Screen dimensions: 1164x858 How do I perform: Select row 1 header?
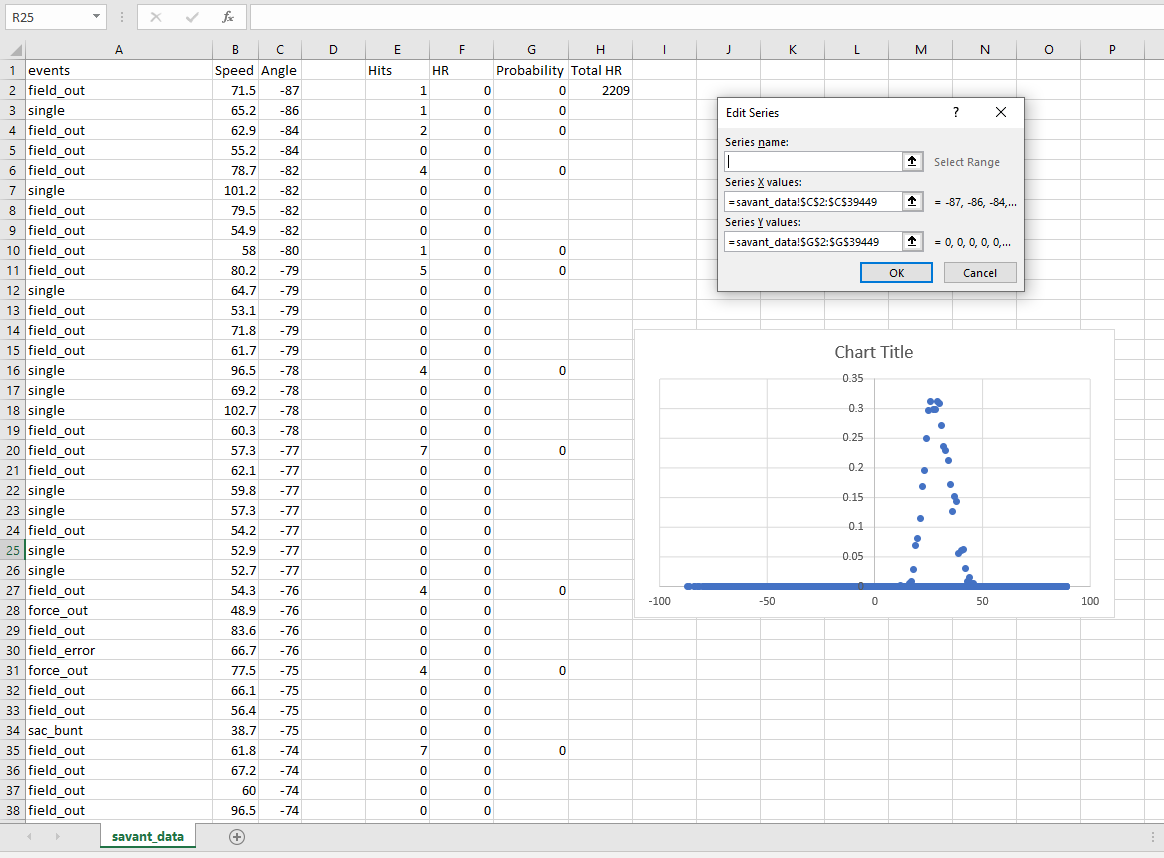(13, 71)
